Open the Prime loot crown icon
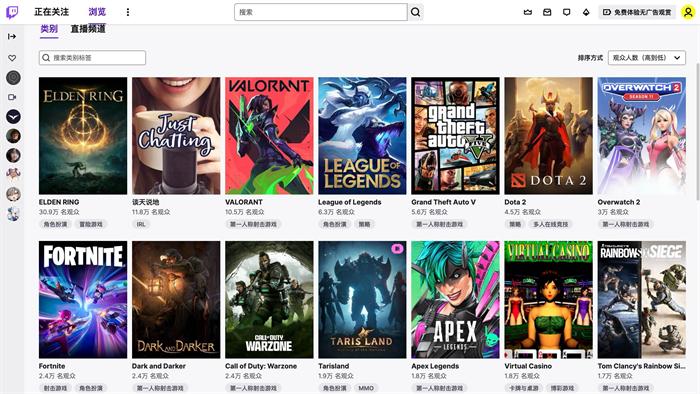 (528, 12)
